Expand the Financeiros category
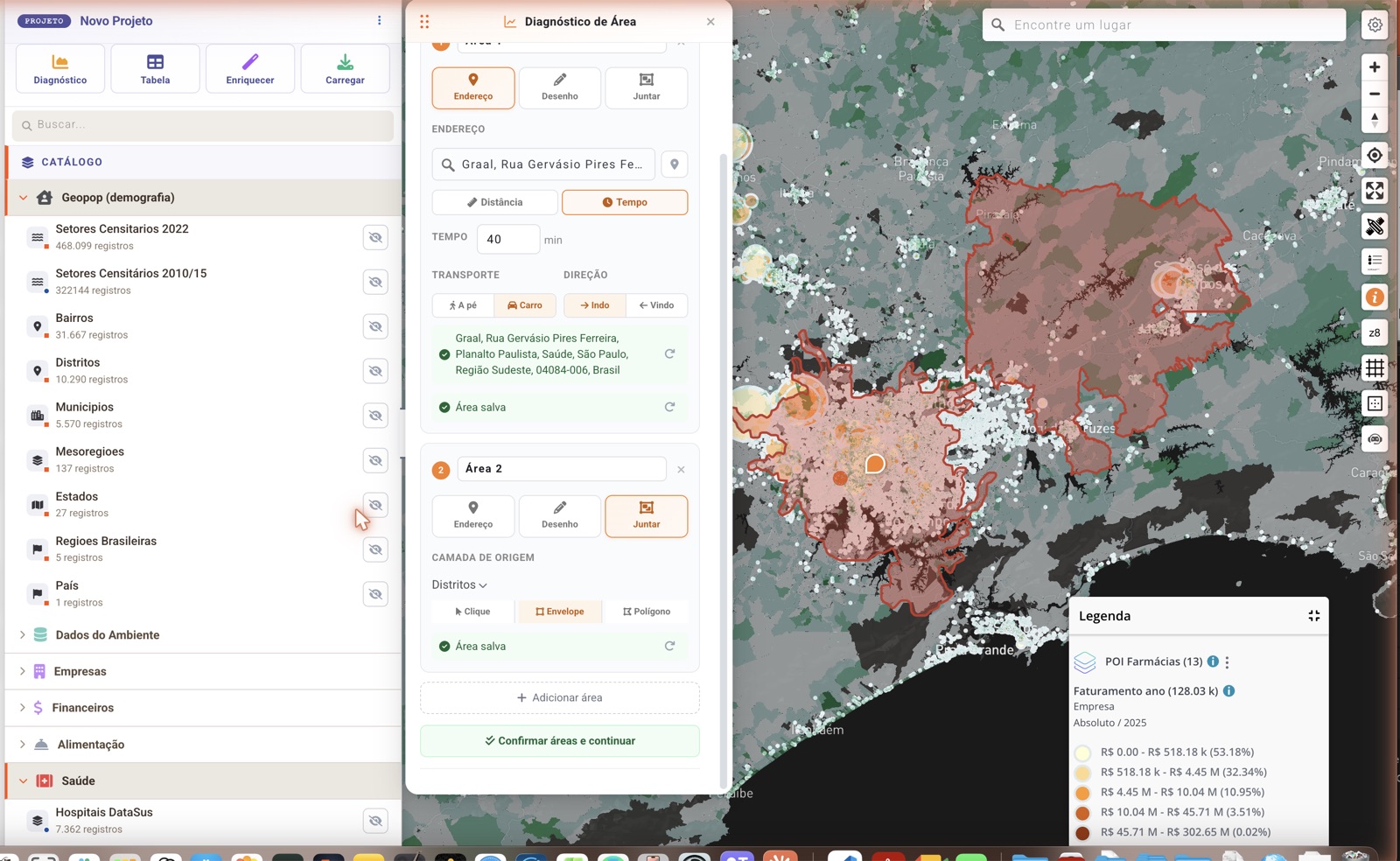The width and height of the screenshot is (1400, 861). point(23,708)
